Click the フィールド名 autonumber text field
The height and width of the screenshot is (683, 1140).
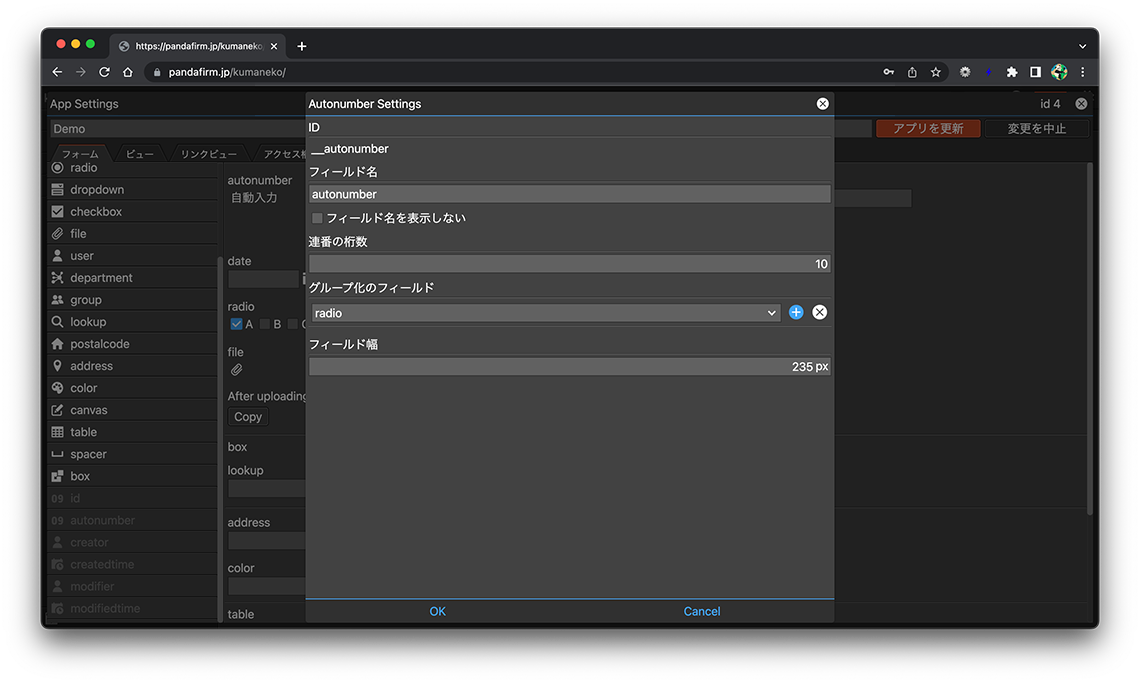(569, 194)
